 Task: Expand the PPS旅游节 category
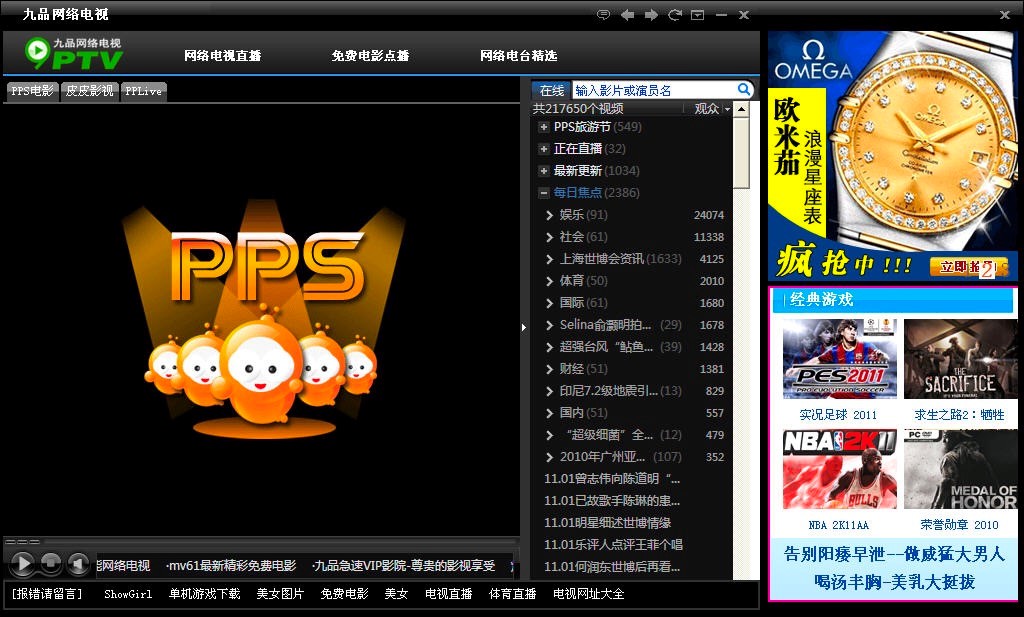click(x=544, y=127)
